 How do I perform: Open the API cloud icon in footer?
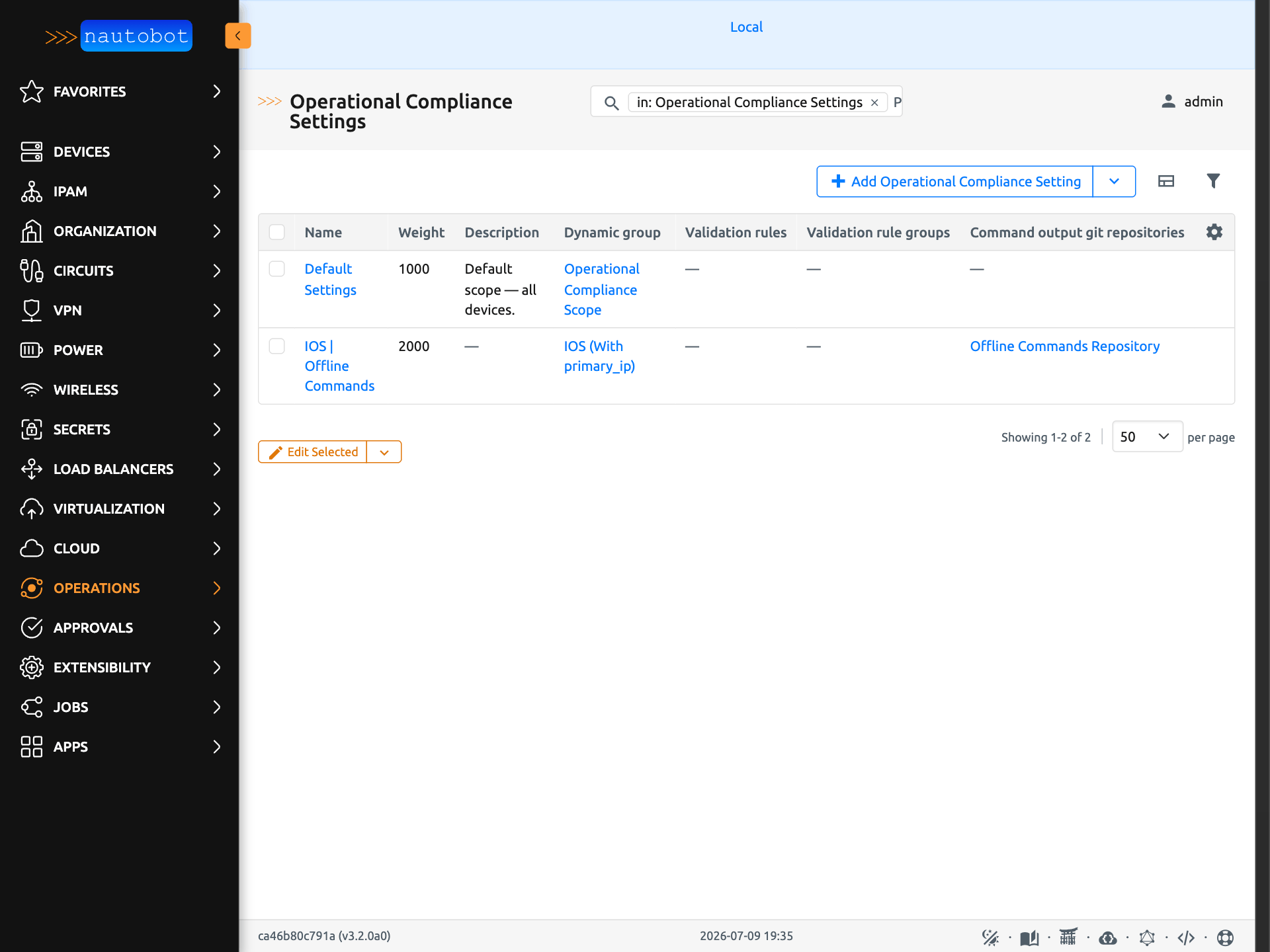(x=1108, y=937)
